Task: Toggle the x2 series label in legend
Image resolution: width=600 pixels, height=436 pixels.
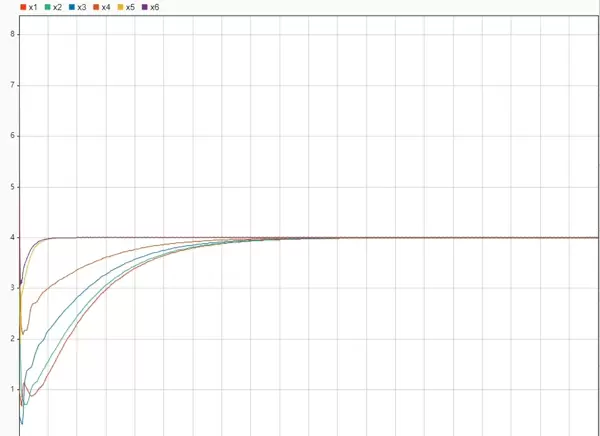Action: click(x=57, y=7)
